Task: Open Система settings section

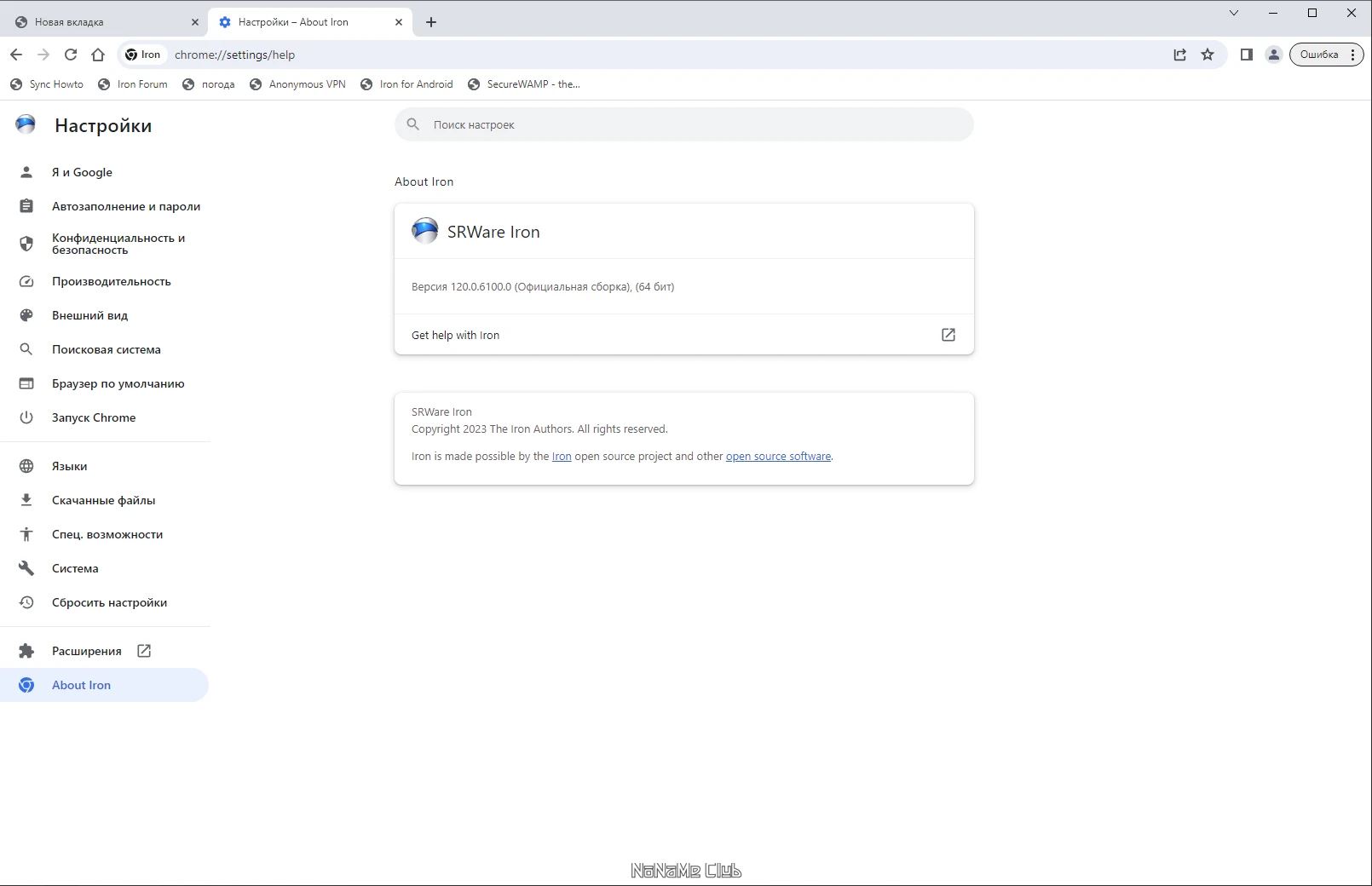Action: pos(104,568)
